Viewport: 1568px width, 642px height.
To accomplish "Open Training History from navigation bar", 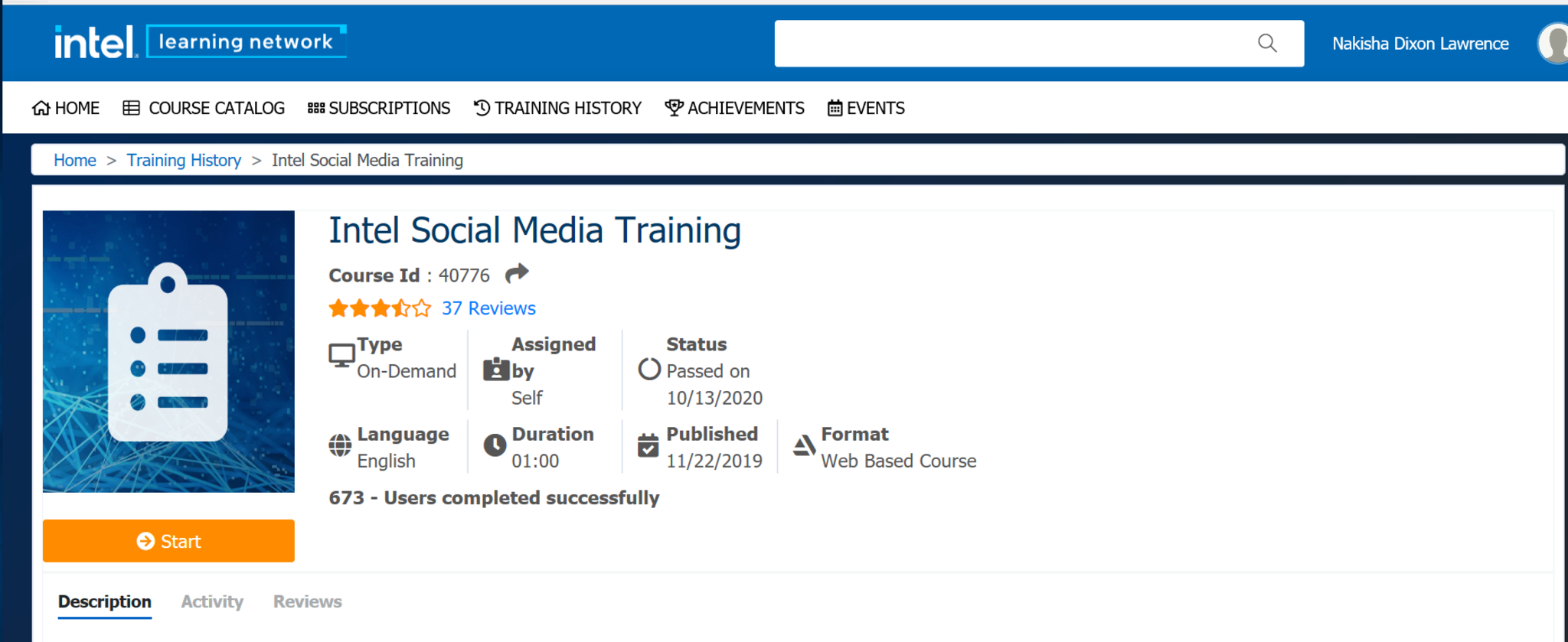I will coord(557,108).
